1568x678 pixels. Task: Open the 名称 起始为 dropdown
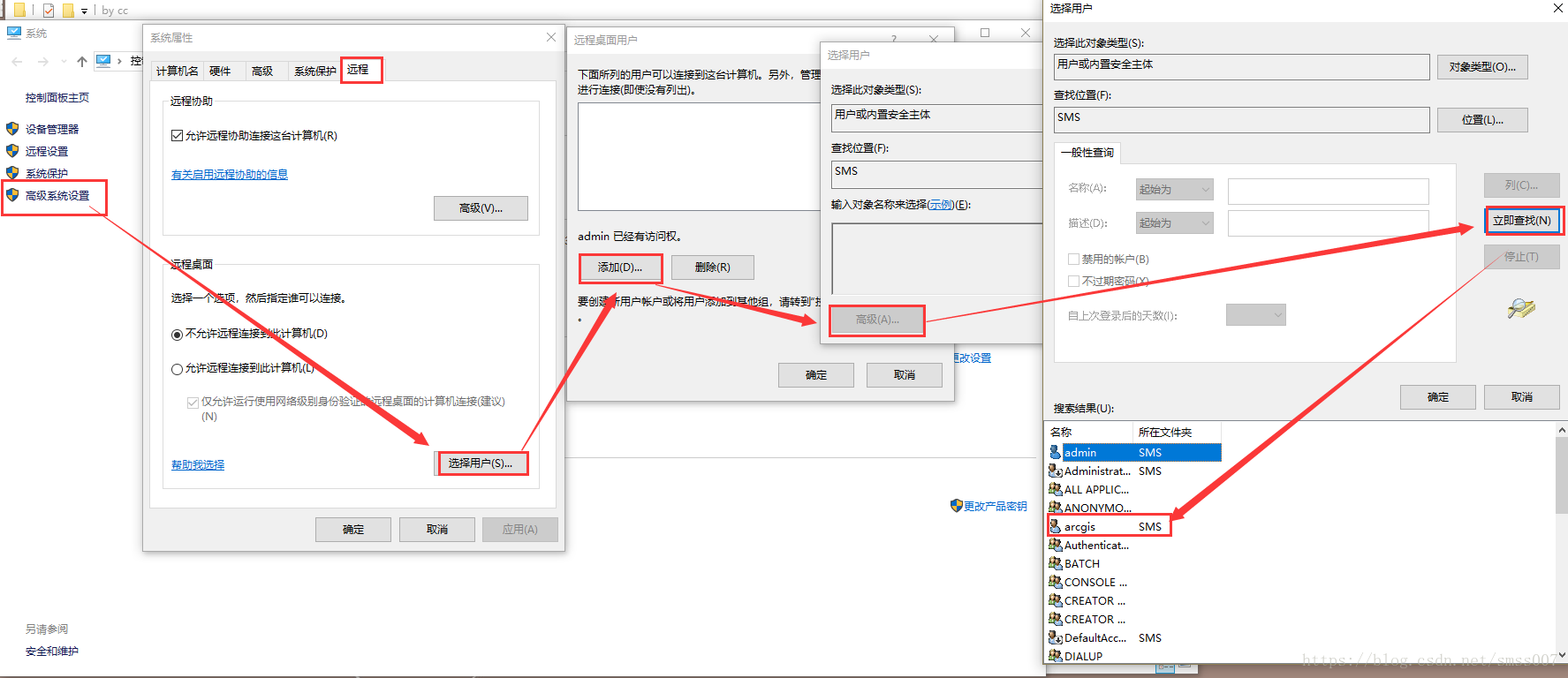click(1174, 189)
